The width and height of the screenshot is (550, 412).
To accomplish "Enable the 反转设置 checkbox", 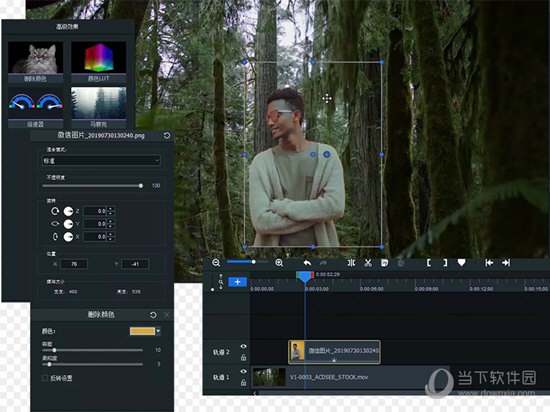I will click(x=45, y=378).
